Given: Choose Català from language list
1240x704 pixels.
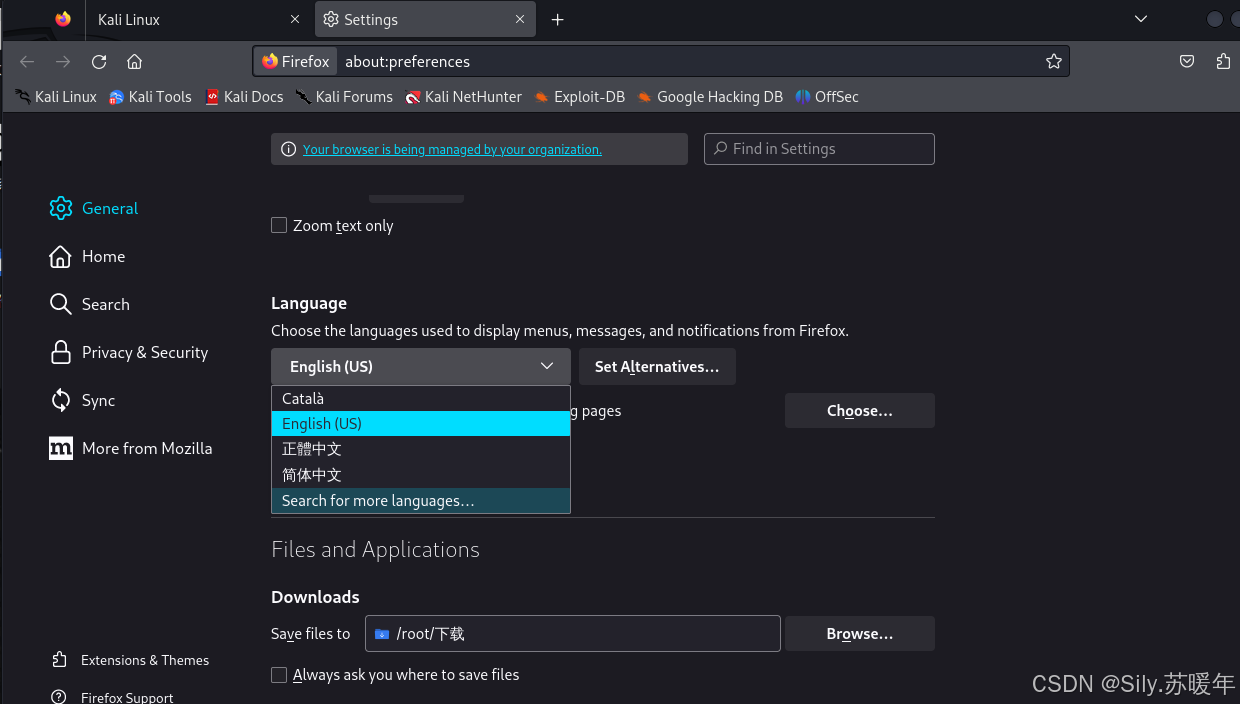Looking at the screenshot, I should [x=421, y=398].
